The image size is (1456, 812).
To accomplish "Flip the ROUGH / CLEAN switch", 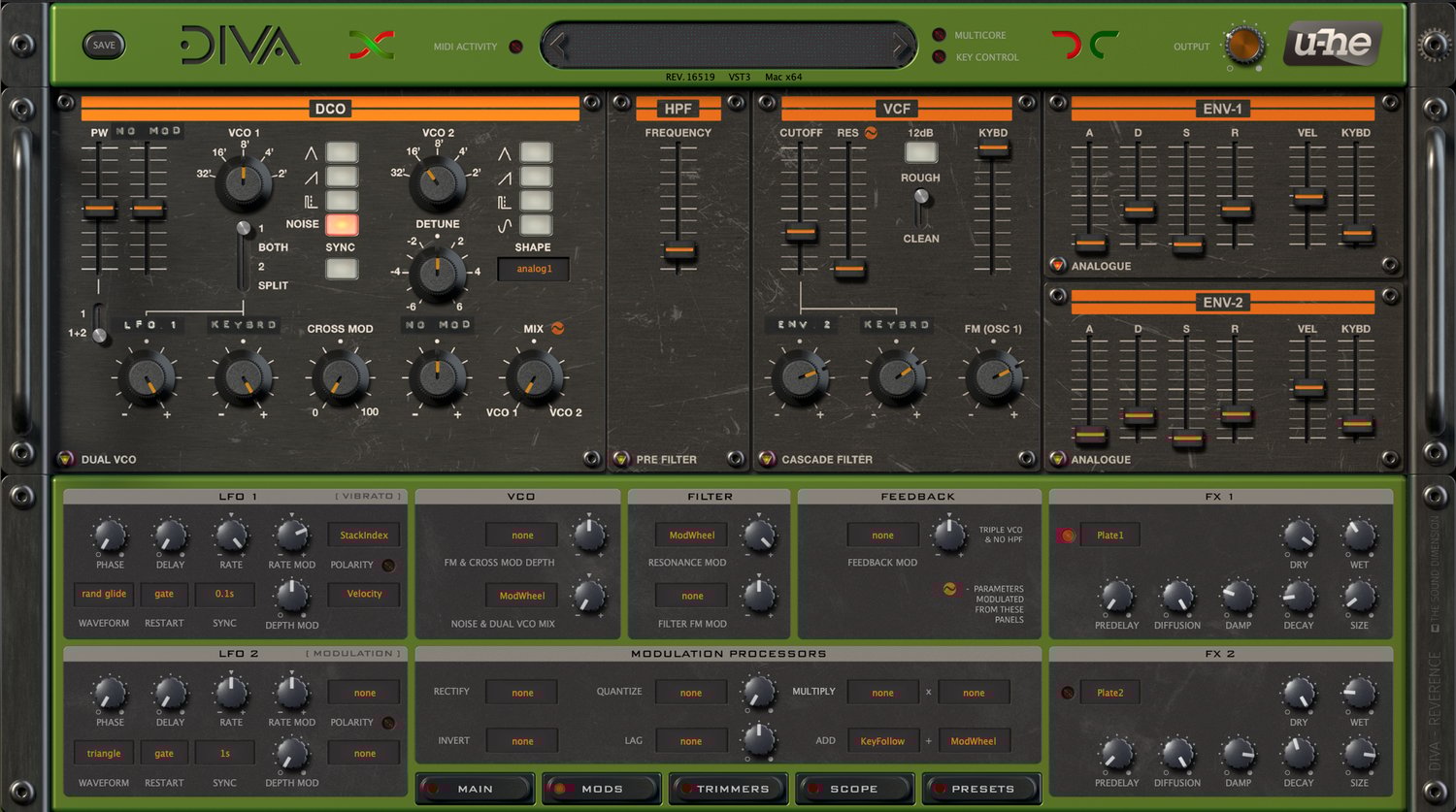I will (x=921, y=207).
